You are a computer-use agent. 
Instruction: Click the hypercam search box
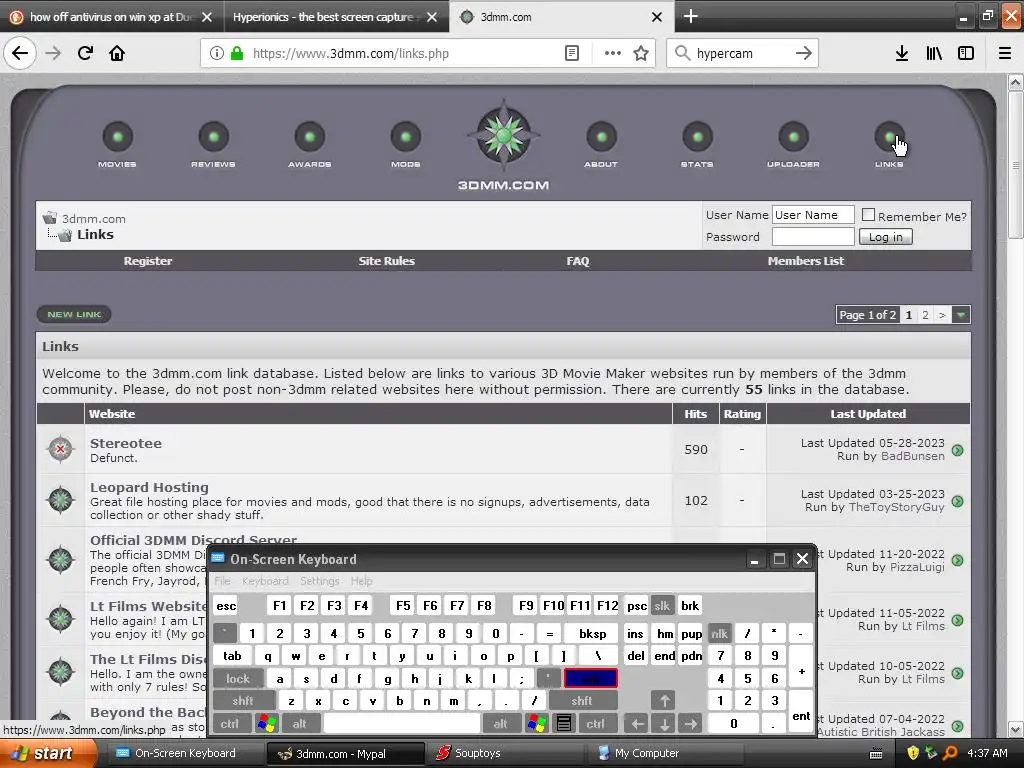(741, 54)
